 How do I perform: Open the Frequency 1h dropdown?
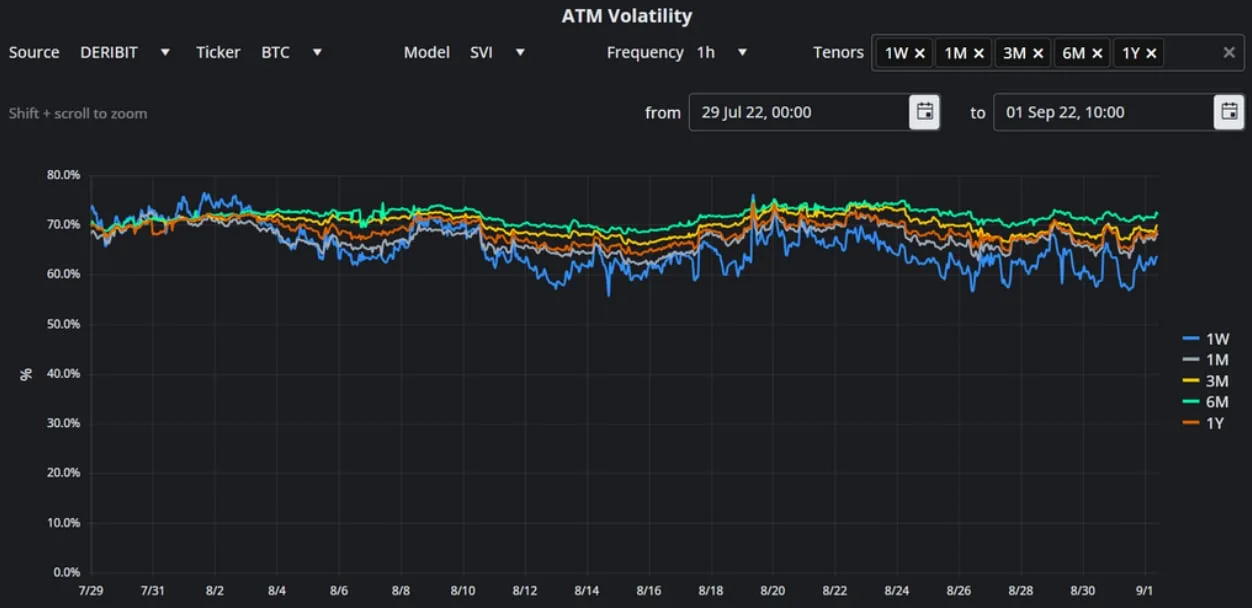(x=722, y=52)
